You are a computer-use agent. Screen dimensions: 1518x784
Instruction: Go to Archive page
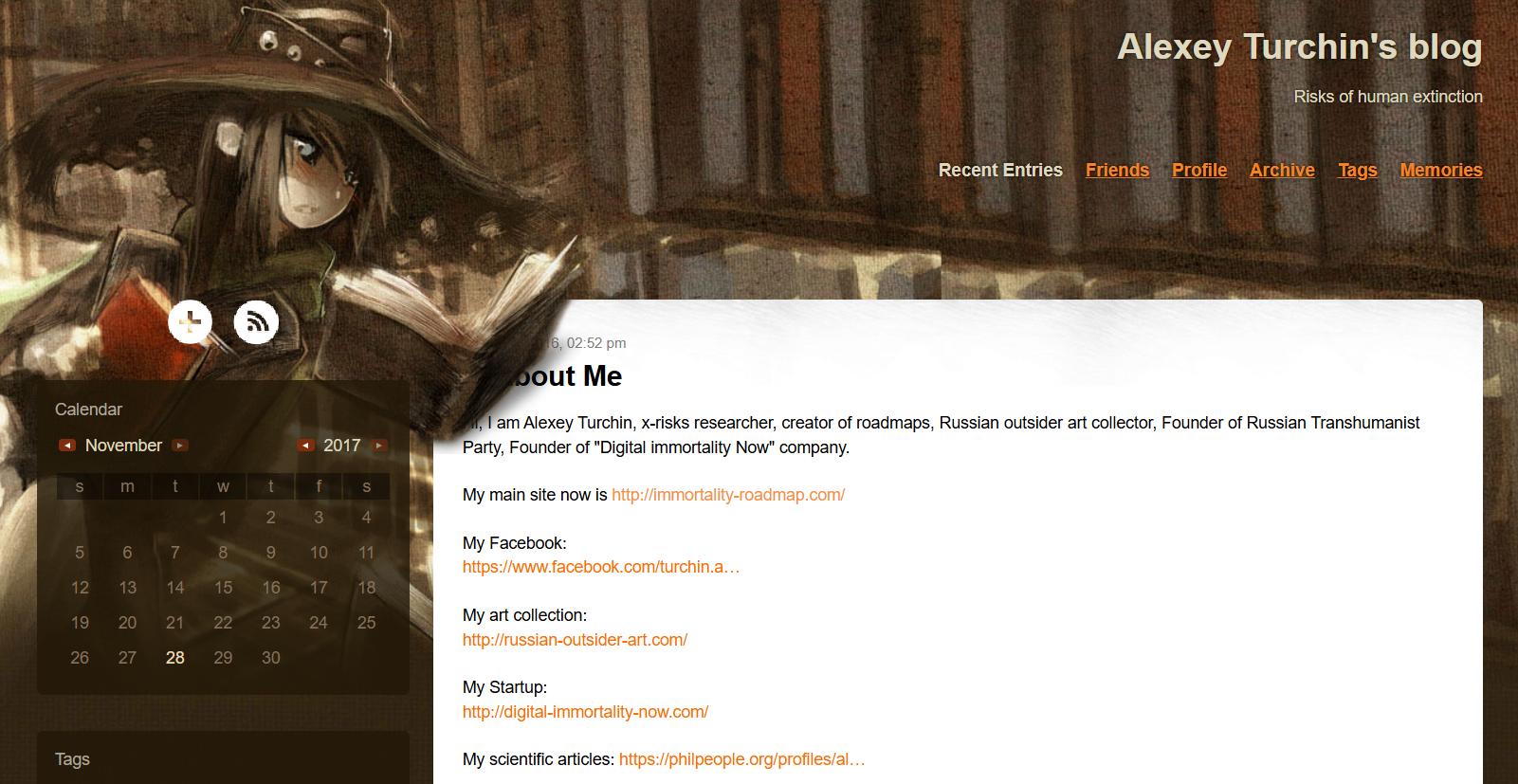tap(1282, 170)
